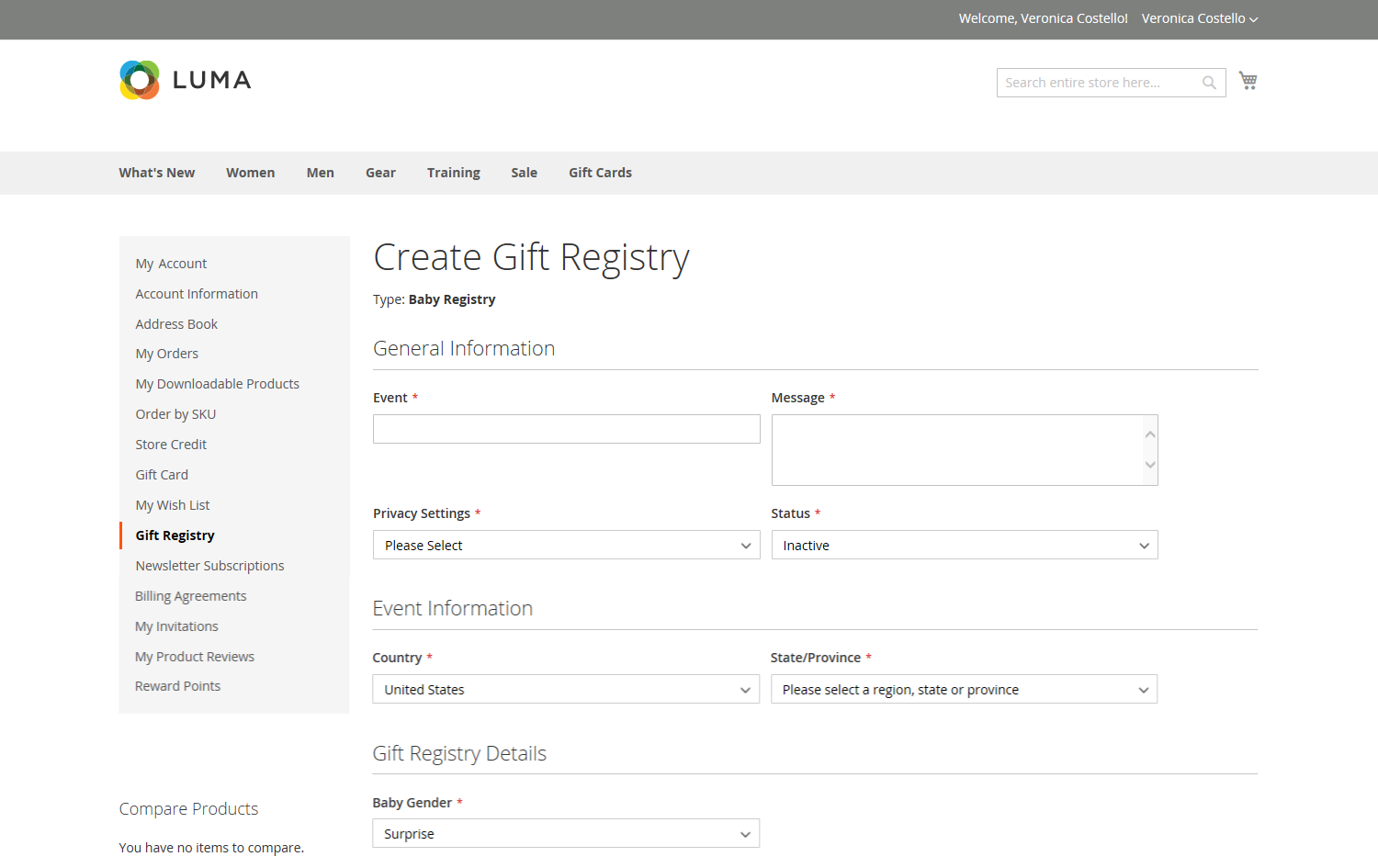Open Newsletter Subscriptions
This screenshot has width=1378, height=868.
click(209, 565)
